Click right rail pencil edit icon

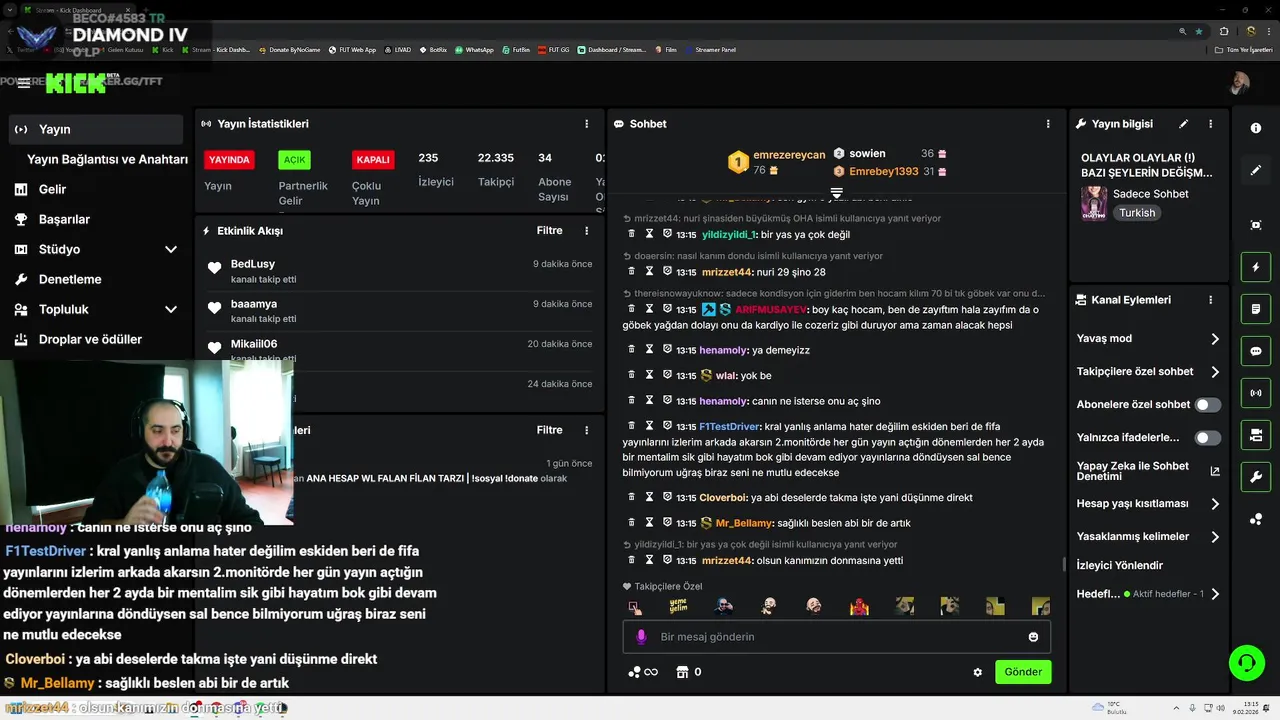[x=1256, y=170]
